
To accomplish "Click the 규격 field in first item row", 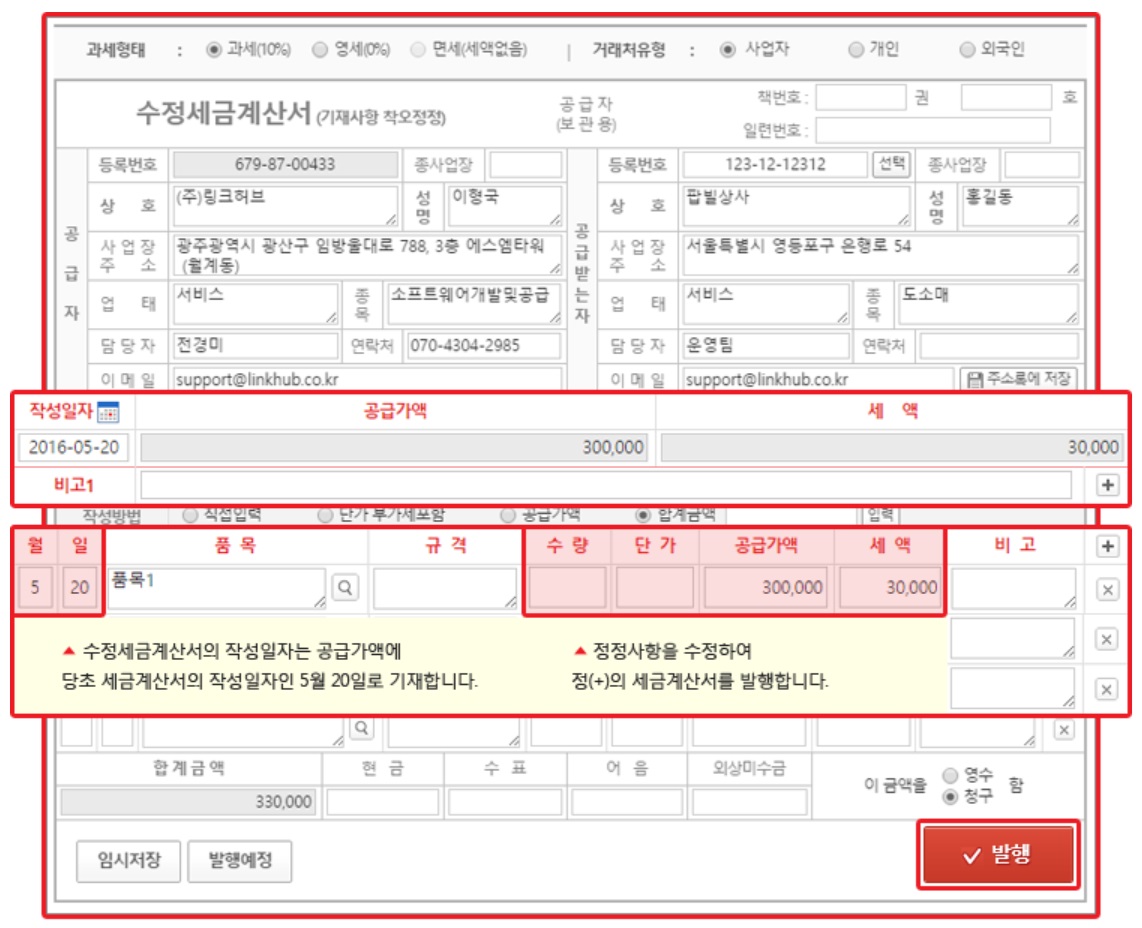I will click(x=445, y=588).
